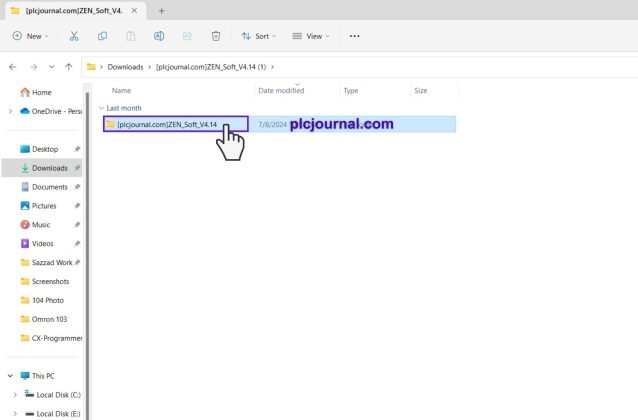Click the Rename icon in toolbar
Screen dimensions: 638x420
(x=159, y=36)
